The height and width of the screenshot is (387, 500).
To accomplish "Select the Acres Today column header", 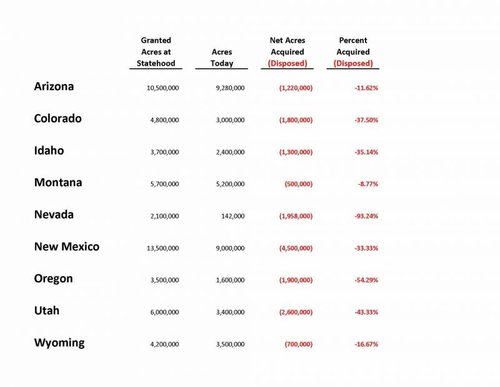I will coord(222,57).
